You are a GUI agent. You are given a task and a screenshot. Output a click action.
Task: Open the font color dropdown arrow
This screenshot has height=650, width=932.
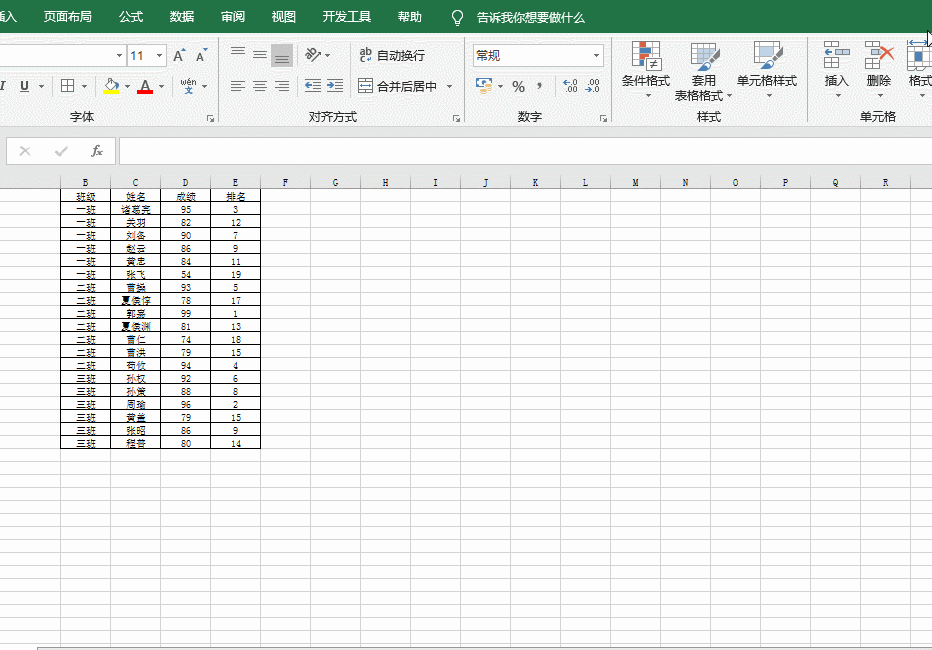[161, 86]
